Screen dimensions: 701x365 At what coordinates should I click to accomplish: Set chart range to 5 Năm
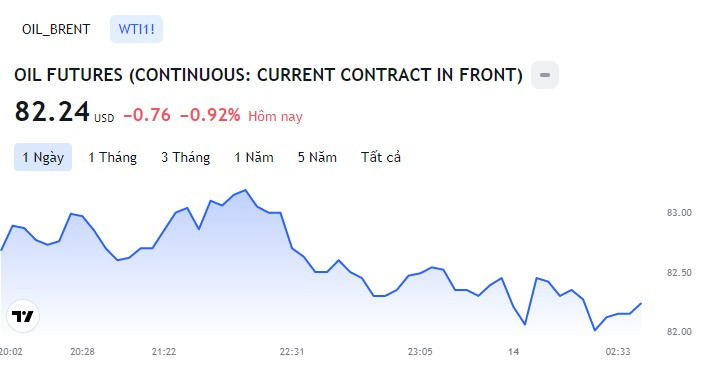coord(317,157)
